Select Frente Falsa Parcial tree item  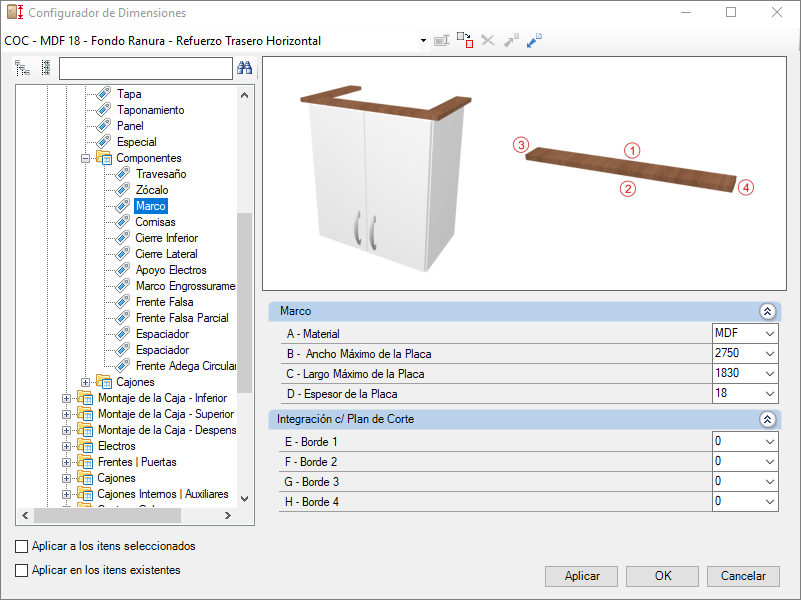pyautogui.click(x=182, y=318)
